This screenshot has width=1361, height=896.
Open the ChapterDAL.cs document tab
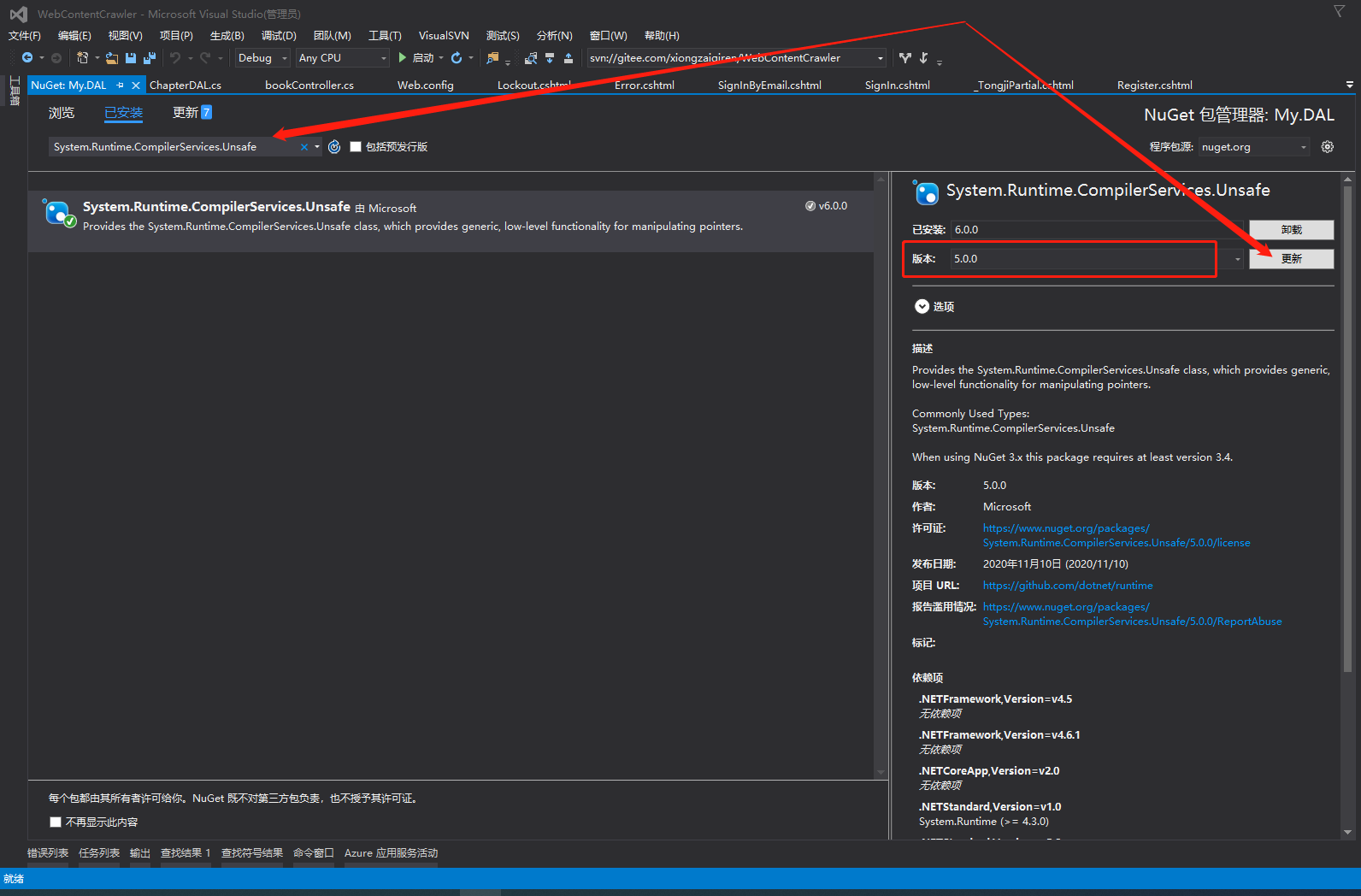point(186,85)
